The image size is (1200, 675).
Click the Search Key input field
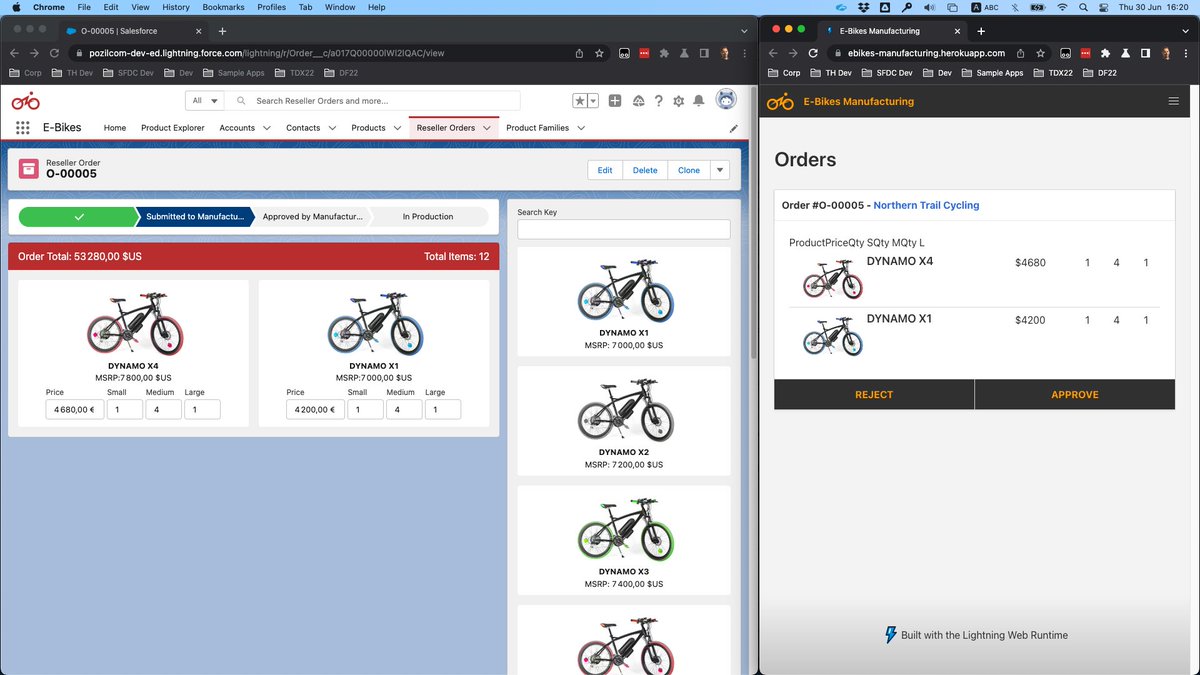coord(624,229)
